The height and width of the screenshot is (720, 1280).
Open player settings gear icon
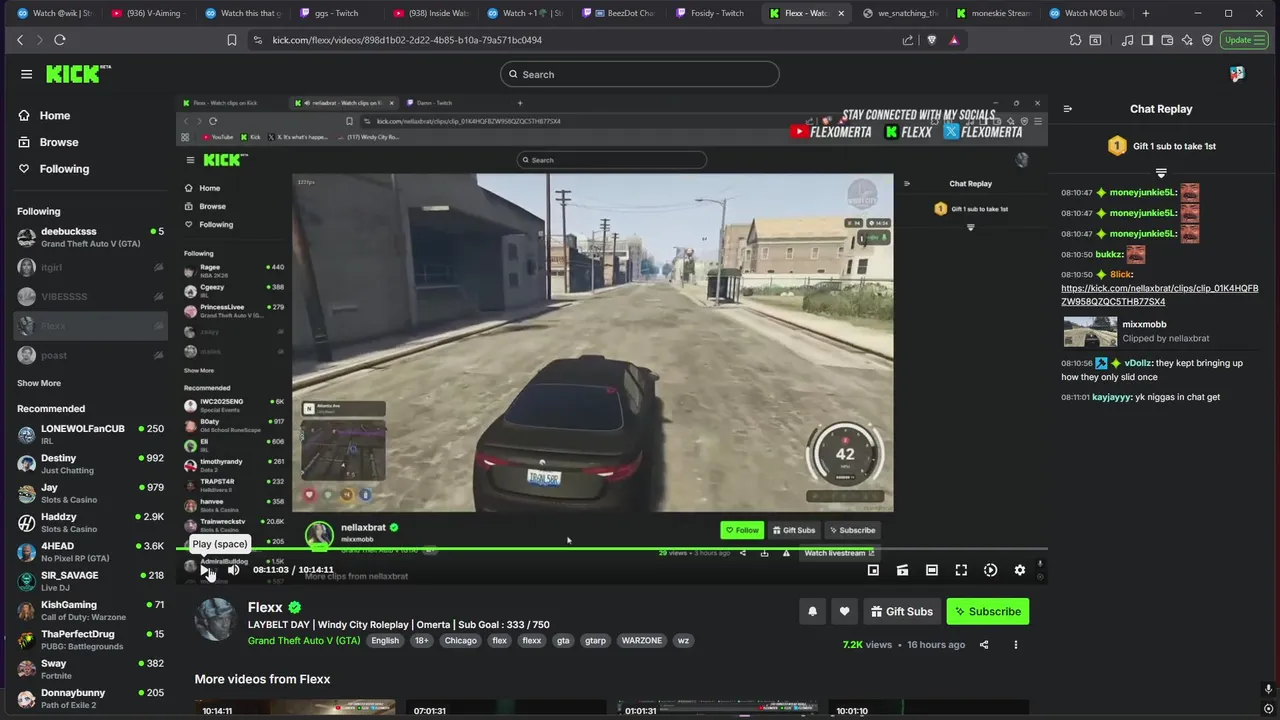(1019, 570)
